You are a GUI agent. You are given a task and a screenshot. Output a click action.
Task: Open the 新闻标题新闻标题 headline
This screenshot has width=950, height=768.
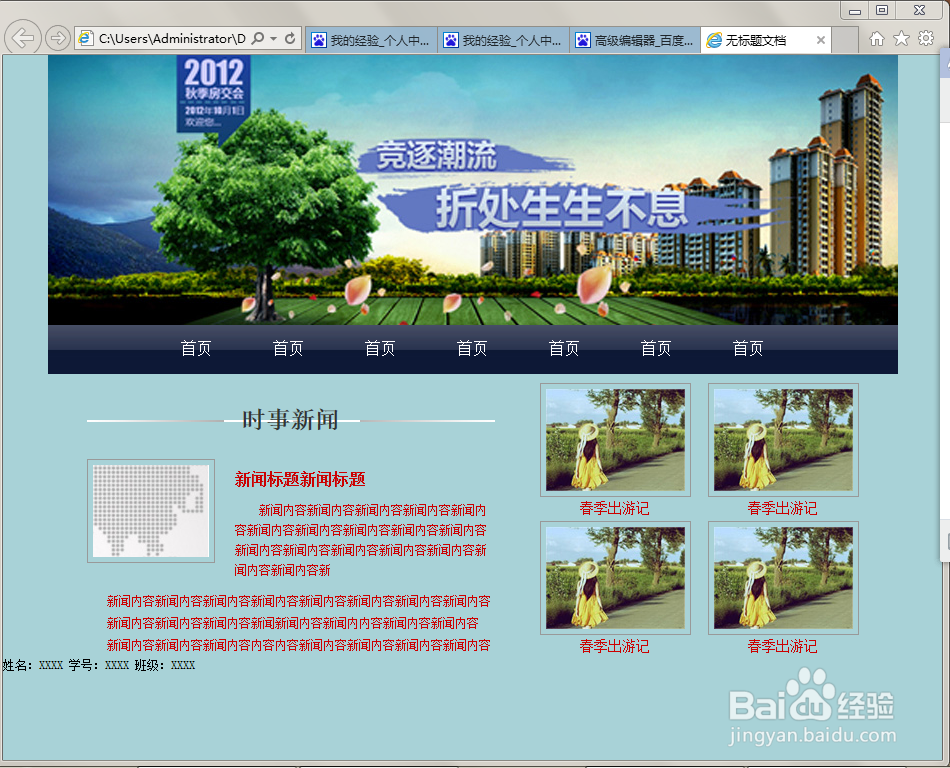[x=302, y=480]
